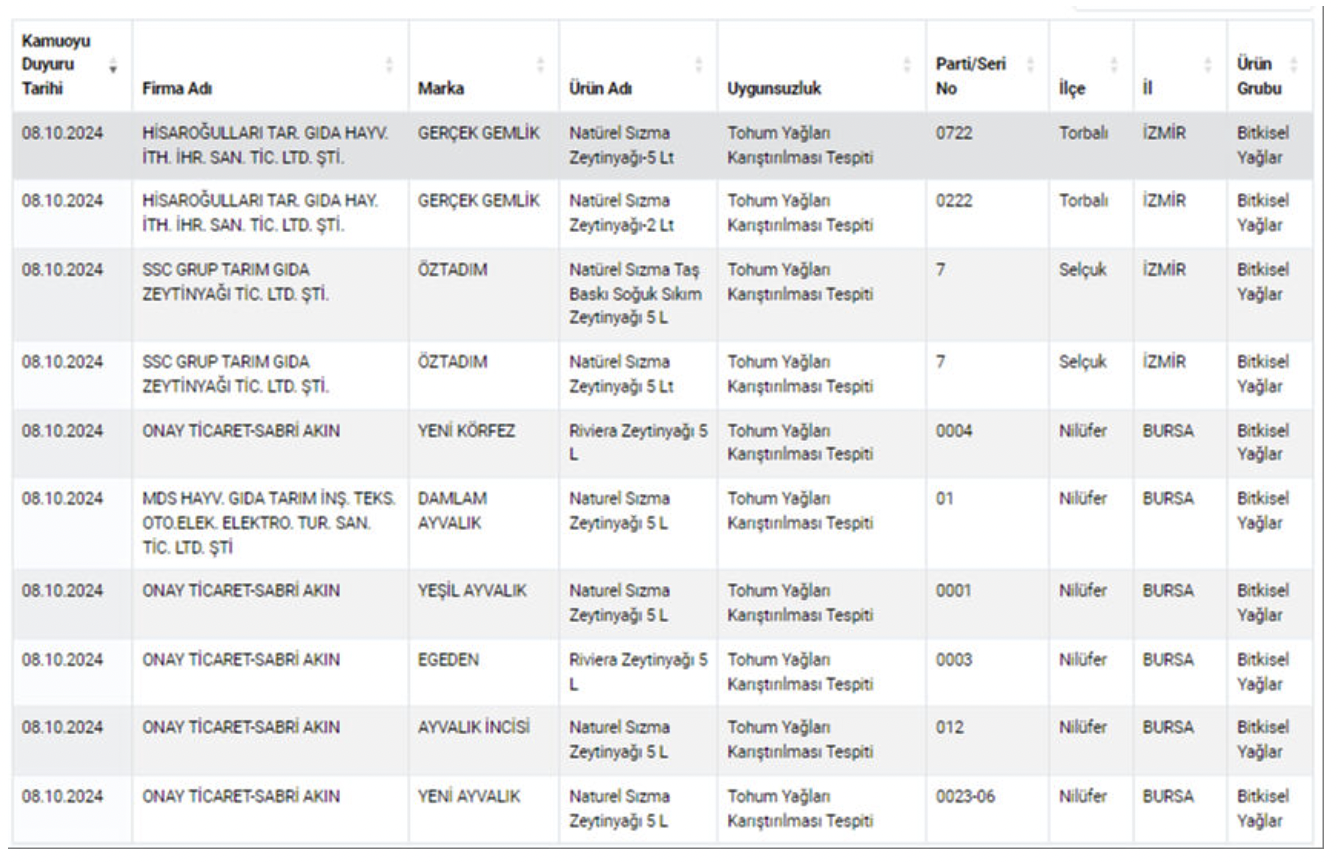Click Riviera Zeytinyağı in EGEDEN row

(638, 671)
